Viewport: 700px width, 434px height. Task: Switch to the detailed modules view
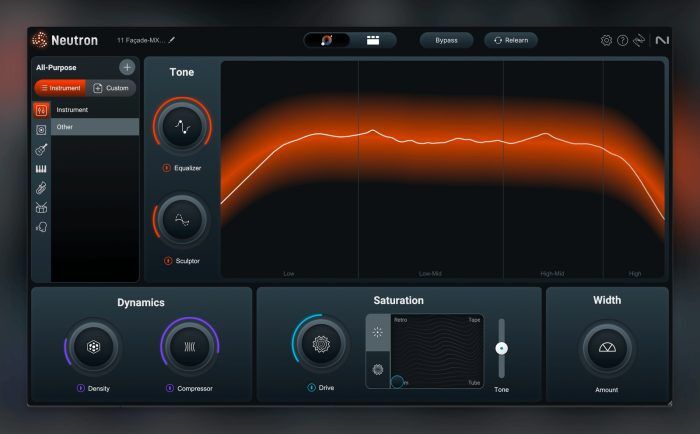373,41
